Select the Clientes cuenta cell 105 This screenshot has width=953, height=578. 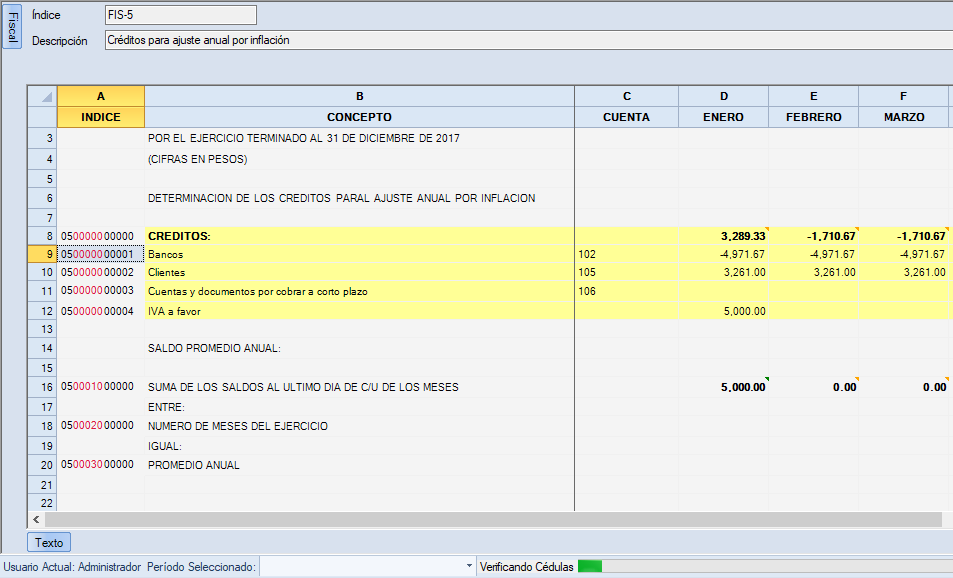626,273
